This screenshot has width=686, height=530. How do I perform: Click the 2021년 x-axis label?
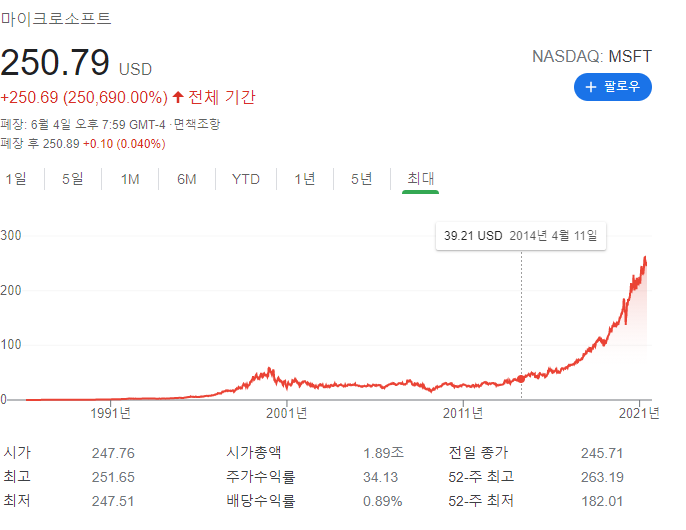click(x=639, y=413)
